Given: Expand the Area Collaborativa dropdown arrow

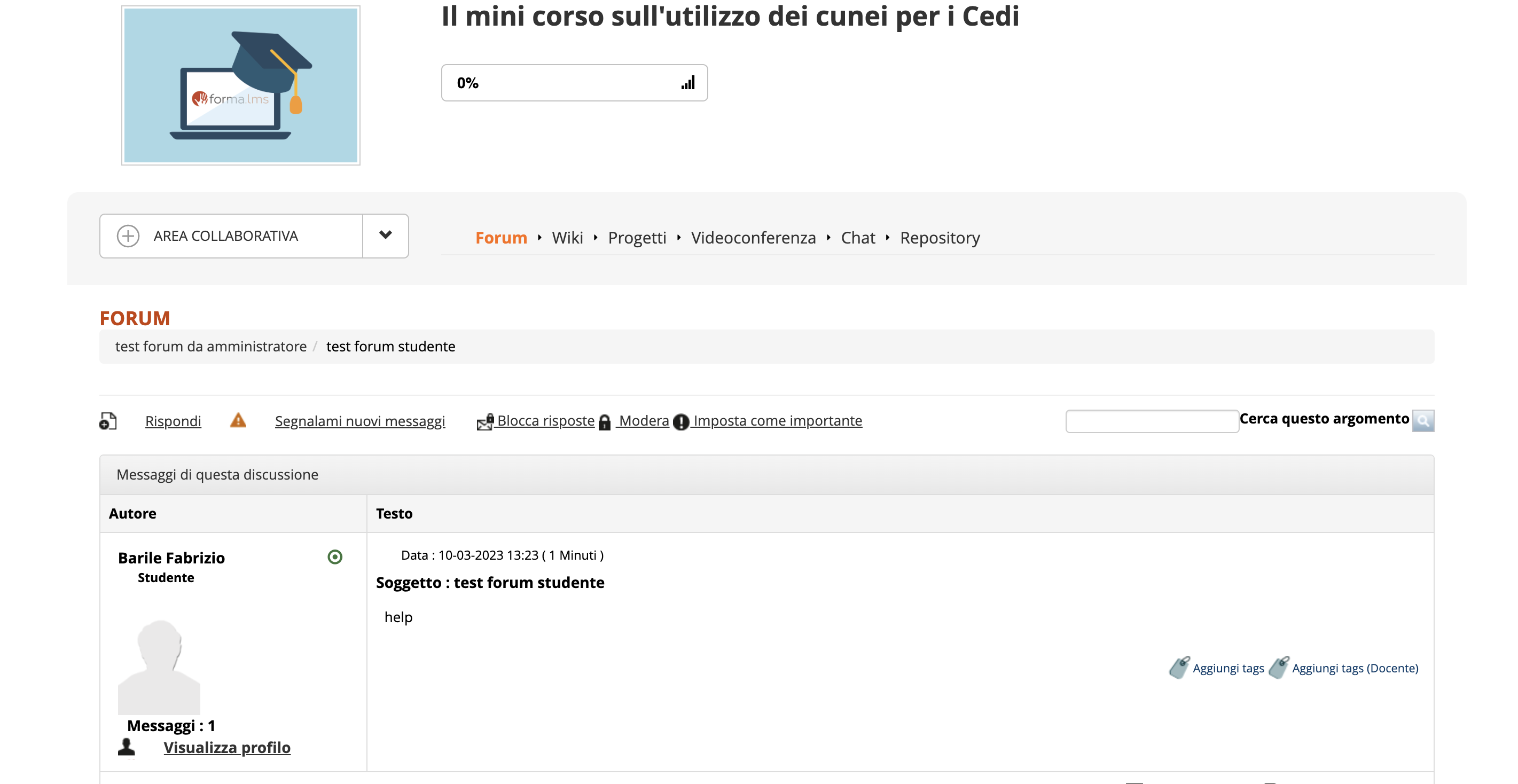Looking at the screenshot, I should coord(386,236).
